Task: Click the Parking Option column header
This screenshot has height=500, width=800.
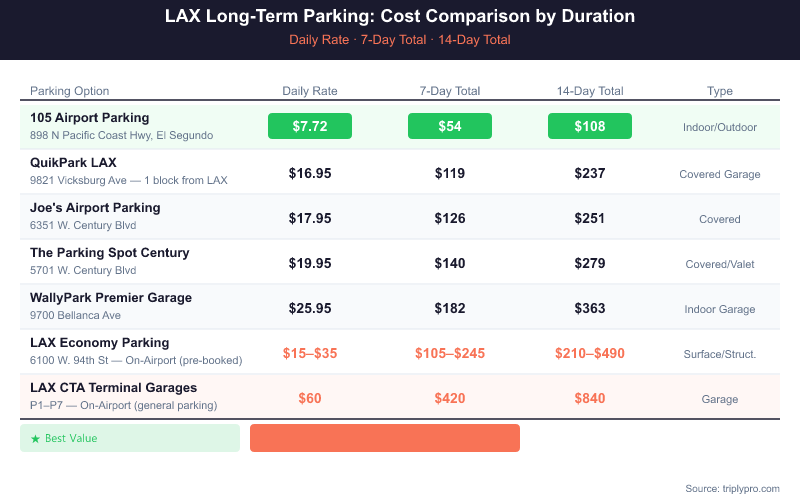Action: (x=70, y=91)
